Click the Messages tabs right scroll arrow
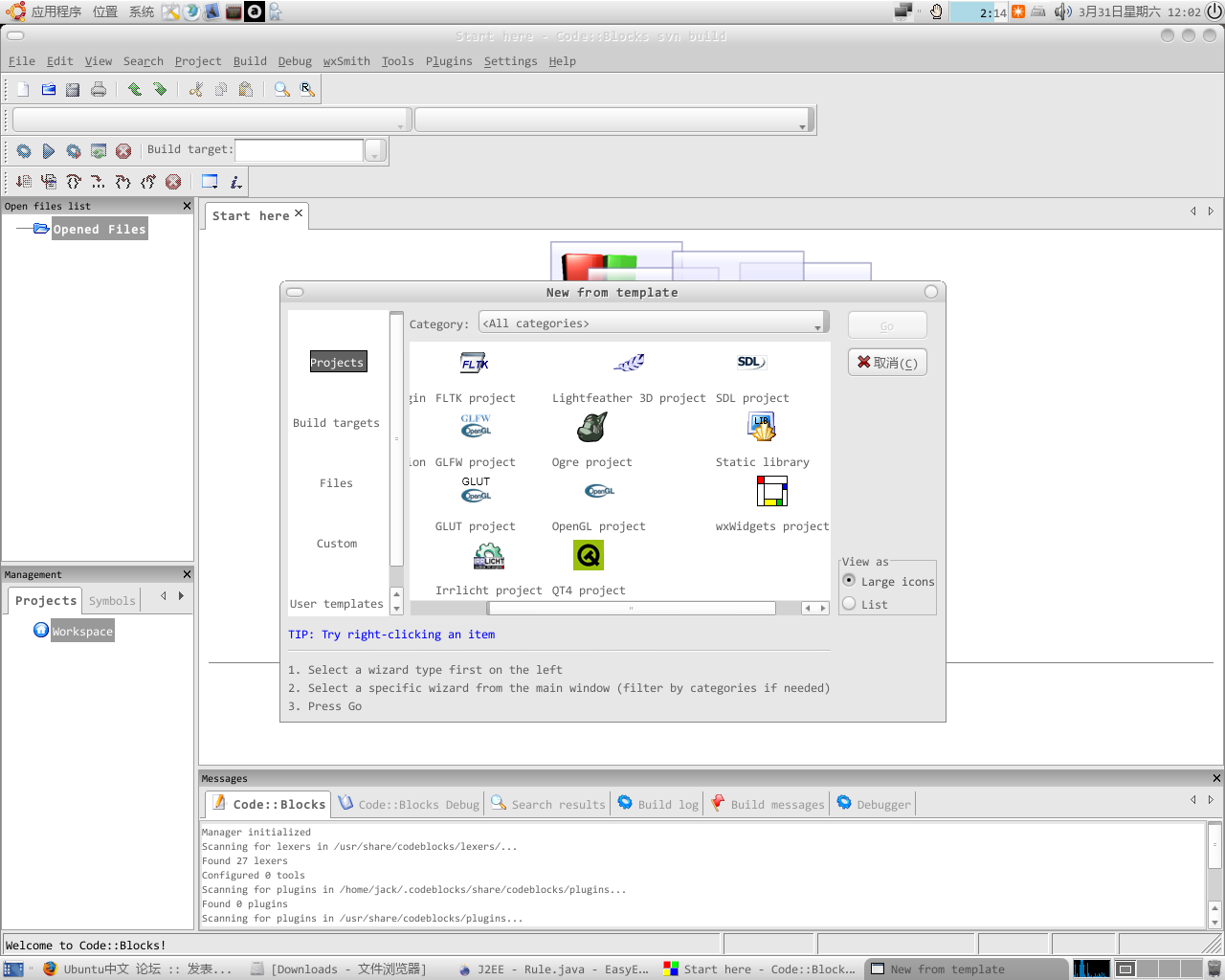The height and width of the screenshot is (980, 1225). tap(1211, 799)
